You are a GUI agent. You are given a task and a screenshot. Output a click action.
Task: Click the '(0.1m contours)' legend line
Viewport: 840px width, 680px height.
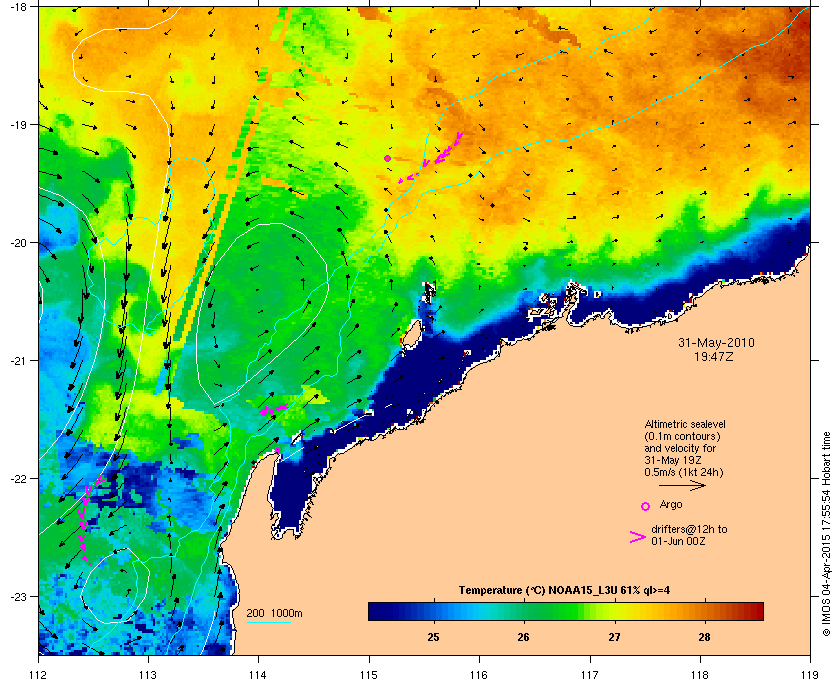tap(682, 436)
